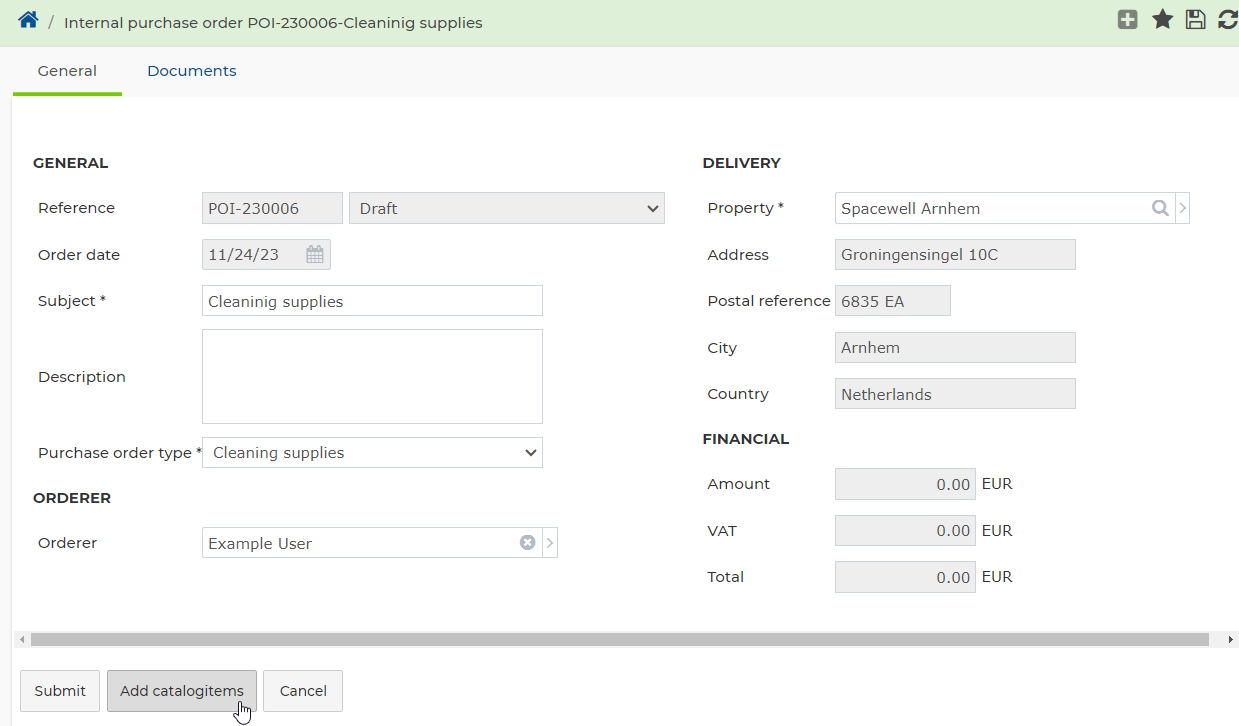Image resolution: width=1239 pixels, height=726 pixels.
Task: Click the horizontal scrollbar track
Action: click(620, 639)
